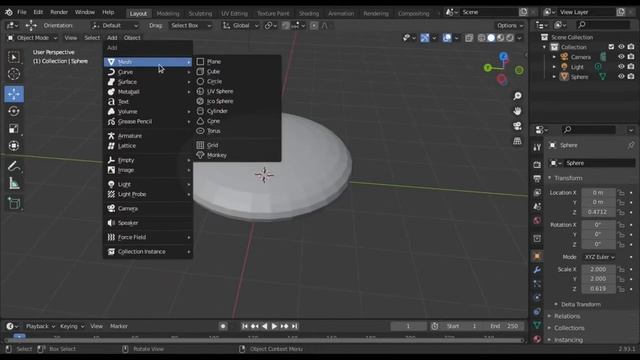Click the pan view hand icon
The width and height of the screenshot is (640, 360).
tap(517, 111)
